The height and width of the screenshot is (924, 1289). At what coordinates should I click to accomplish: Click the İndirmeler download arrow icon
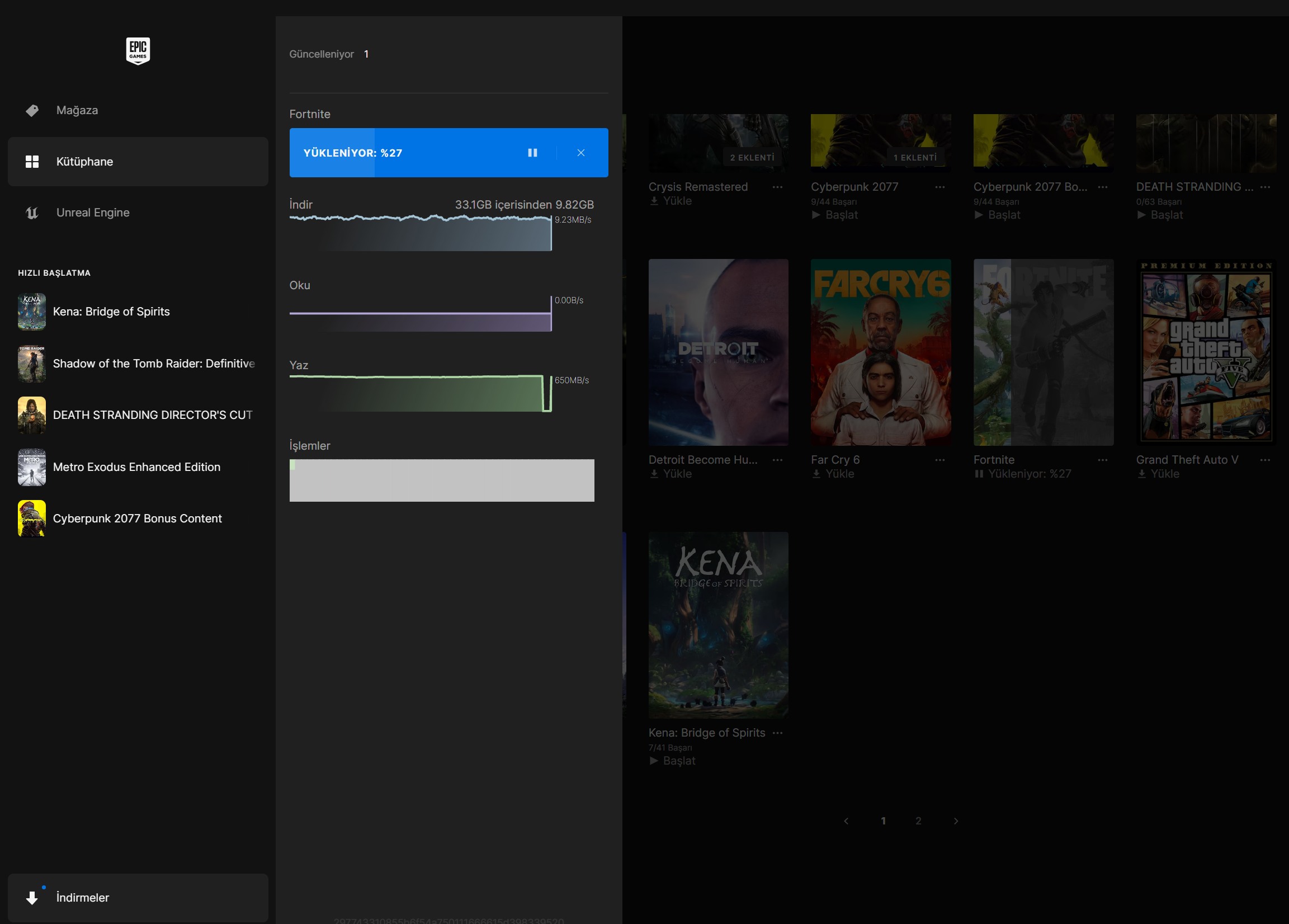(32, 898)
